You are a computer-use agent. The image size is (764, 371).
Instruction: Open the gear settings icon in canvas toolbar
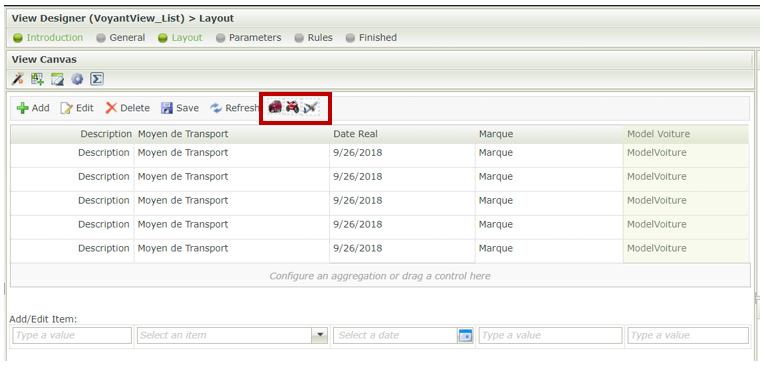pyautogui.click(x=77, y=79)
